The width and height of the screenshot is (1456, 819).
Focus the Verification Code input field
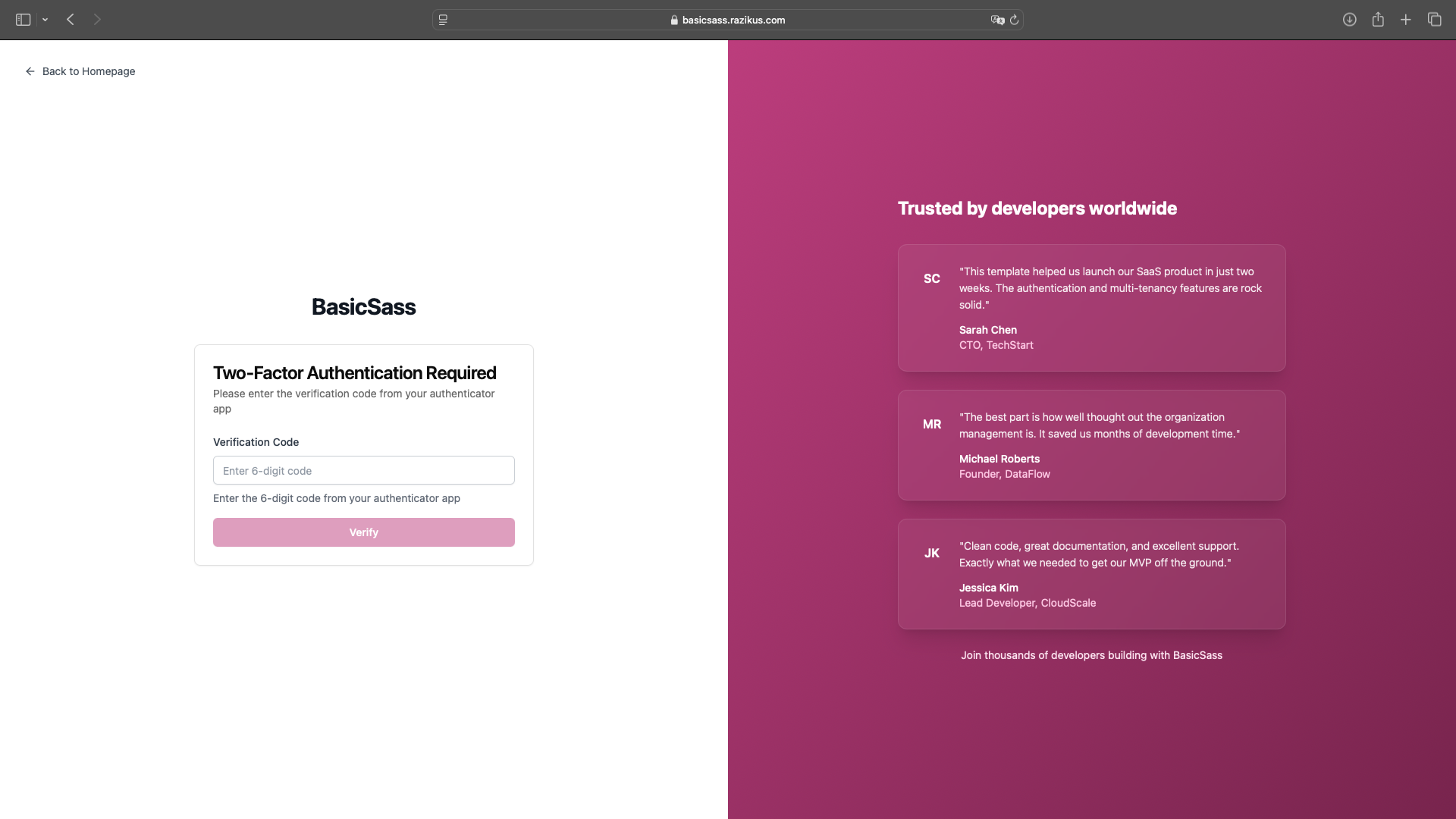(364, 470)
